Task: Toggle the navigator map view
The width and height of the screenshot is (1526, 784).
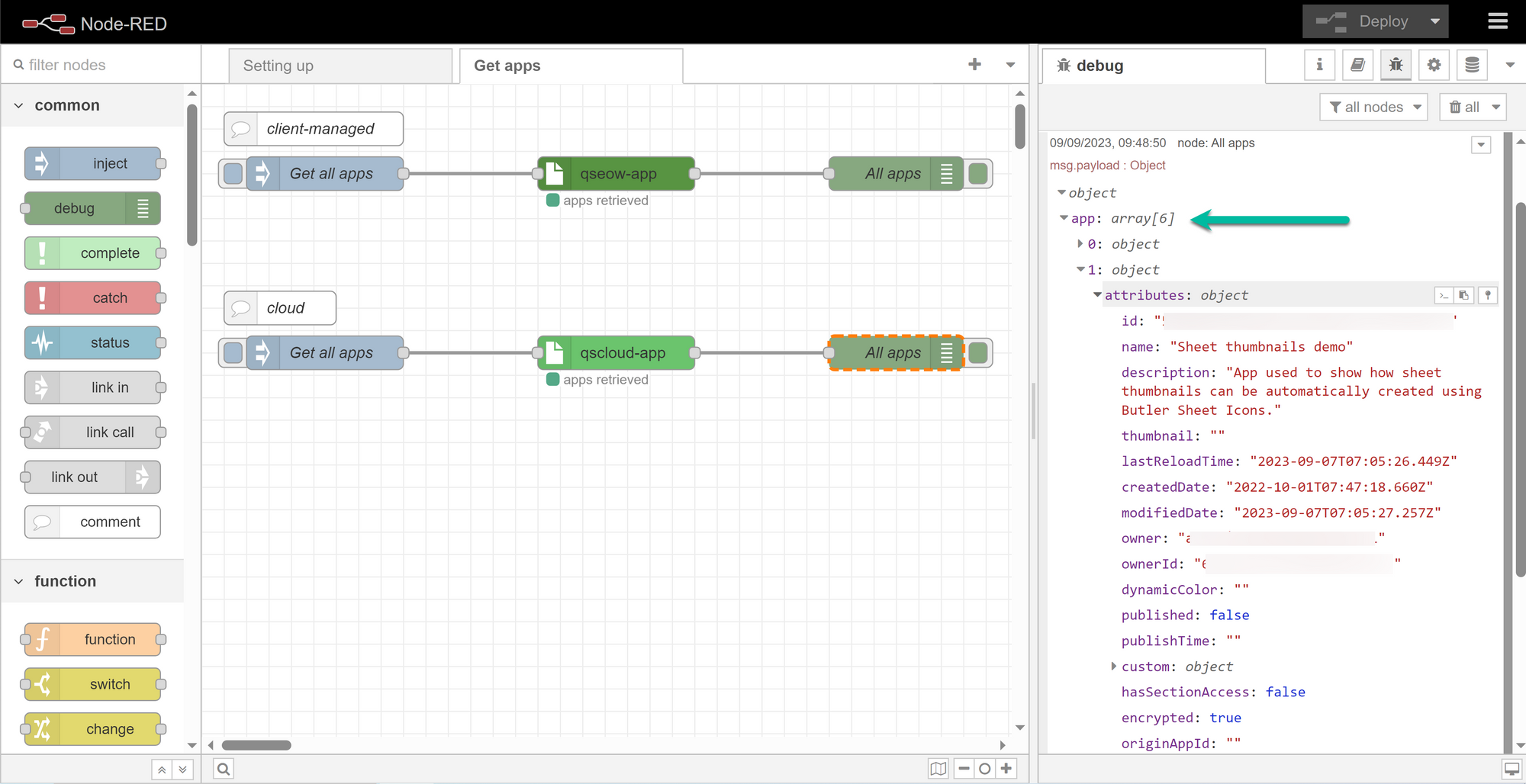Action: coord(938,769)
